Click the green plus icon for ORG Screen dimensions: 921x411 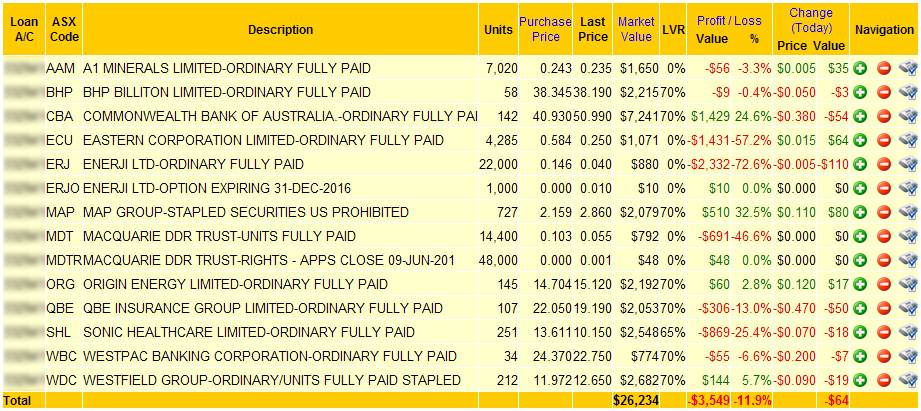pos(861,284)
